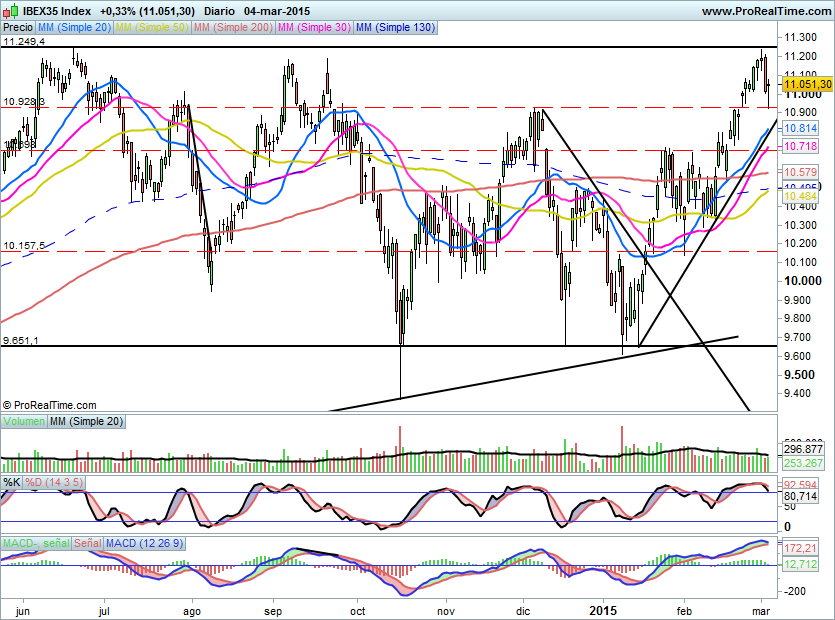Select the %K stochastic label
Screen dimensions: 835x620
[12, 483]
